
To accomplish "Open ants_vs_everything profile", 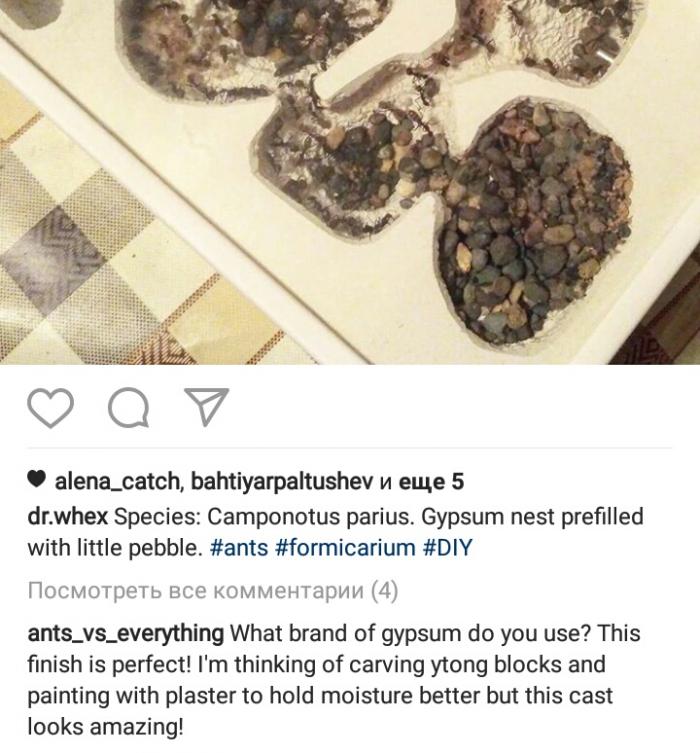I will click(x=126, y=633).
